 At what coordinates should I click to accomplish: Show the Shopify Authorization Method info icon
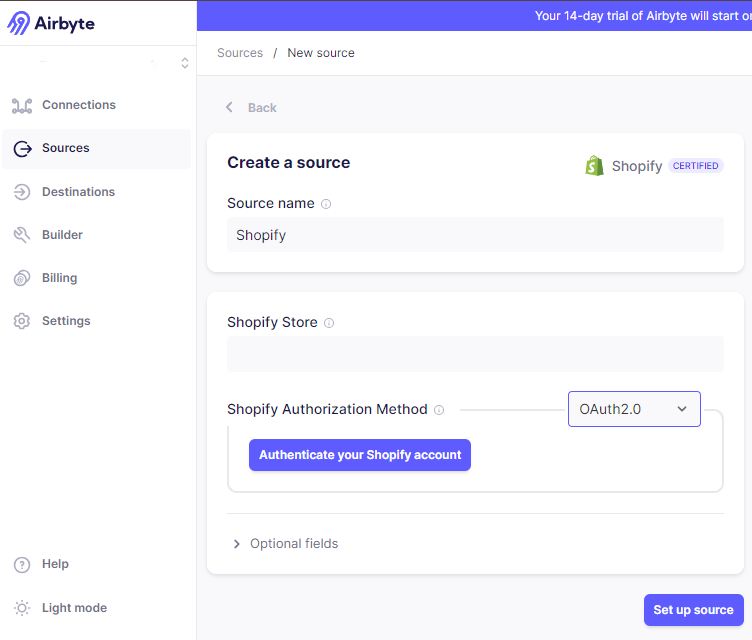pos(439,410)
